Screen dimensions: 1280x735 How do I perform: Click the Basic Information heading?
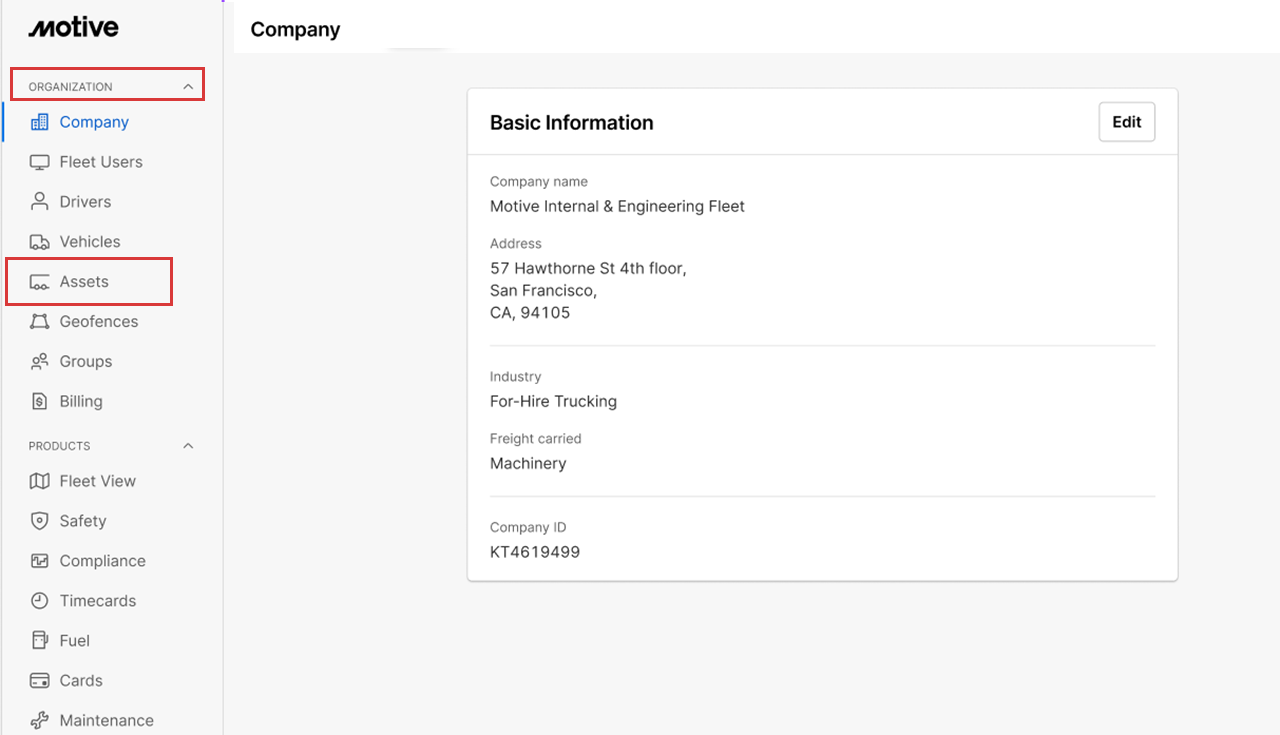(572, 123)
